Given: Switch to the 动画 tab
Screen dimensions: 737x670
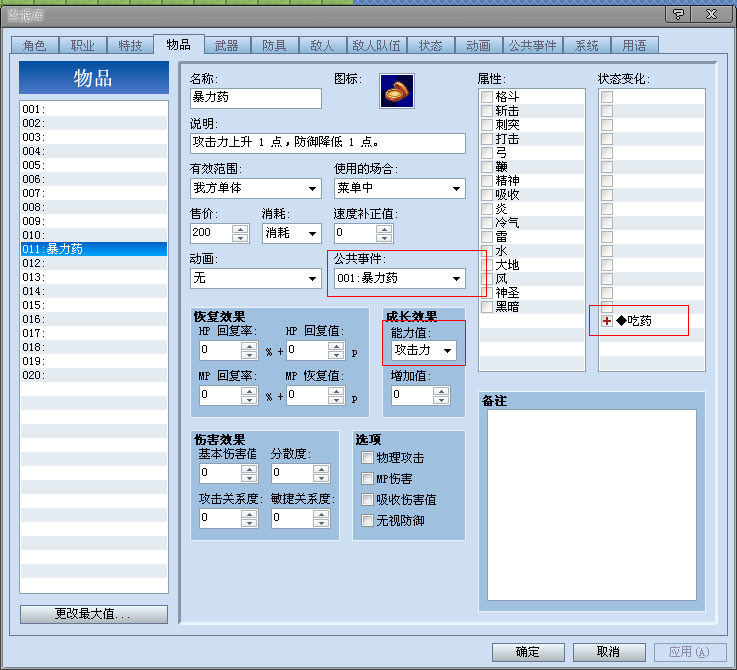Looking at the screenshot, I should [478, 46].
